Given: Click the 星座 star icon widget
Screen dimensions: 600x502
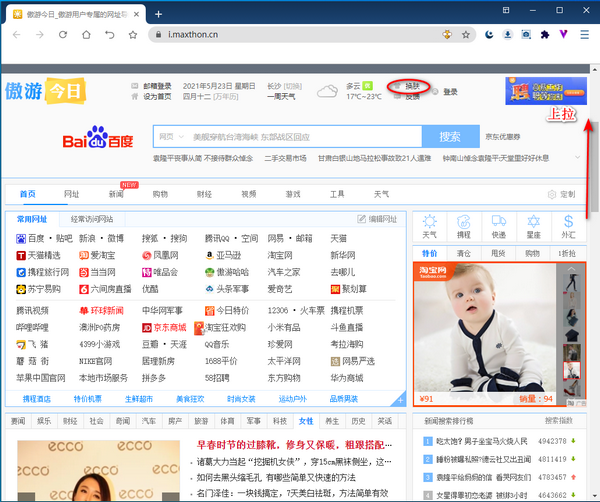Looking at the screenshot, I should (533, 225).
